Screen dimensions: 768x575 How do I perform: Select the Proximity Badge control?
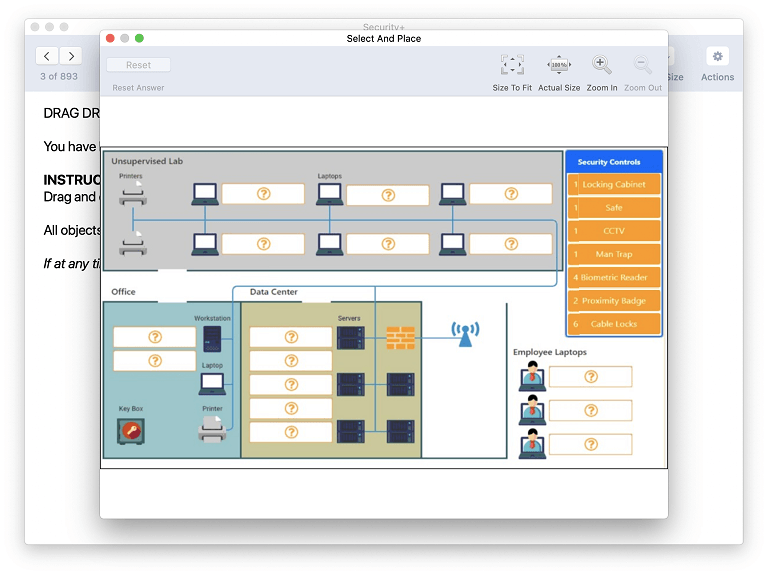614,301
